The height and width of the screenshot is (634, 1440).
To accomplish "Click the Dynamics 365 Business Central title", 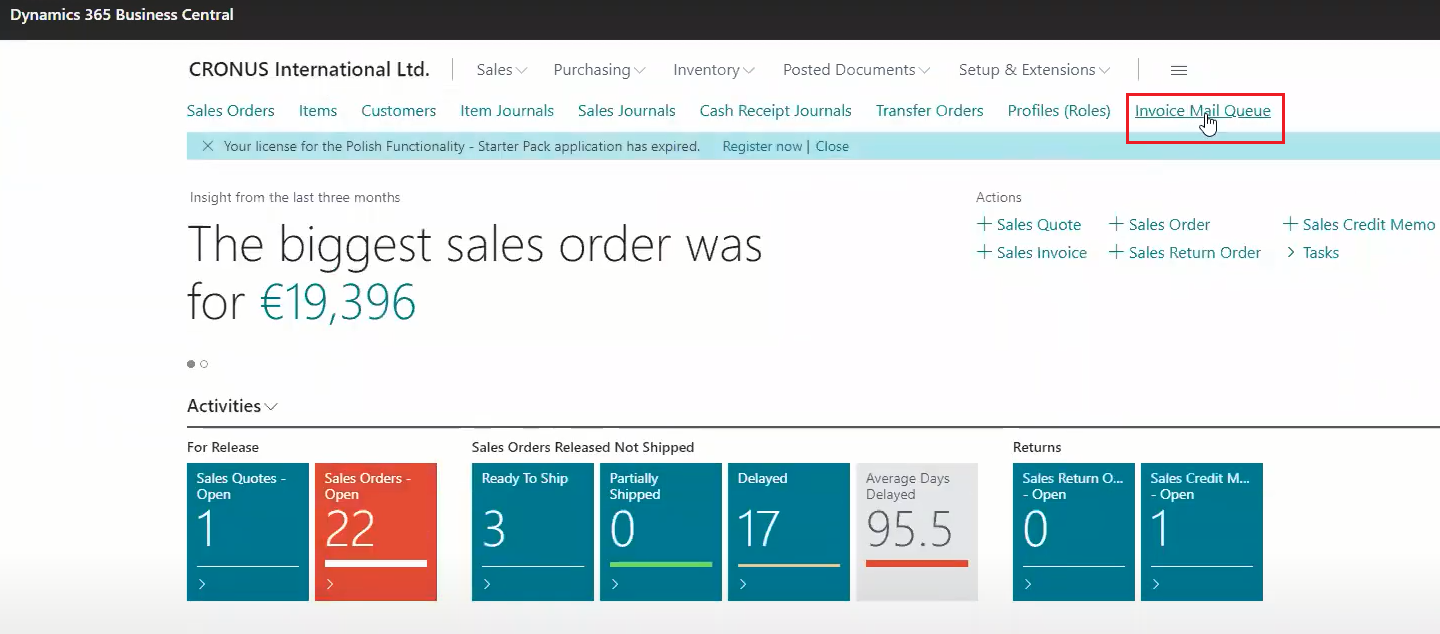I will [122, 15].
